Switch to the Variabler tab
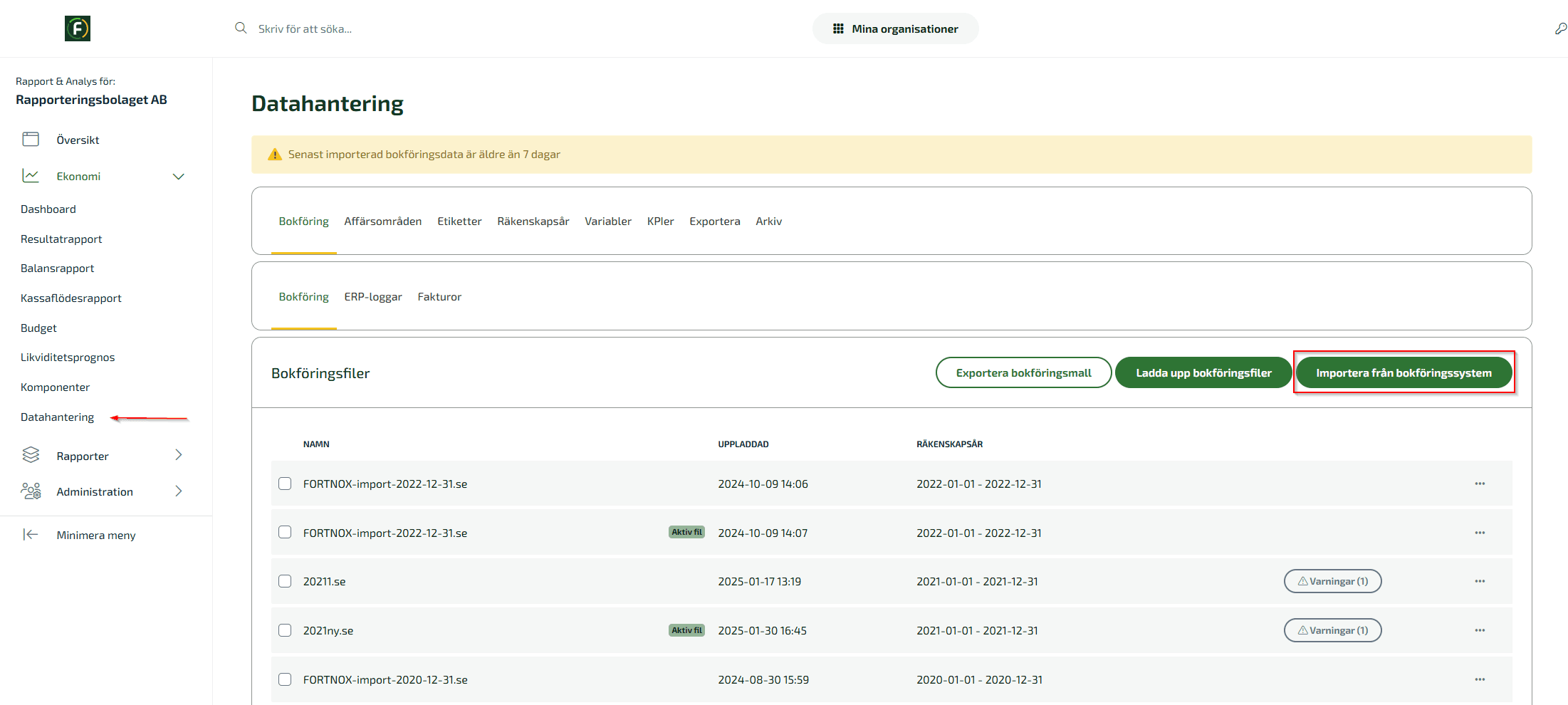This screenshot has height=705, width=1568. click(608, 221)
